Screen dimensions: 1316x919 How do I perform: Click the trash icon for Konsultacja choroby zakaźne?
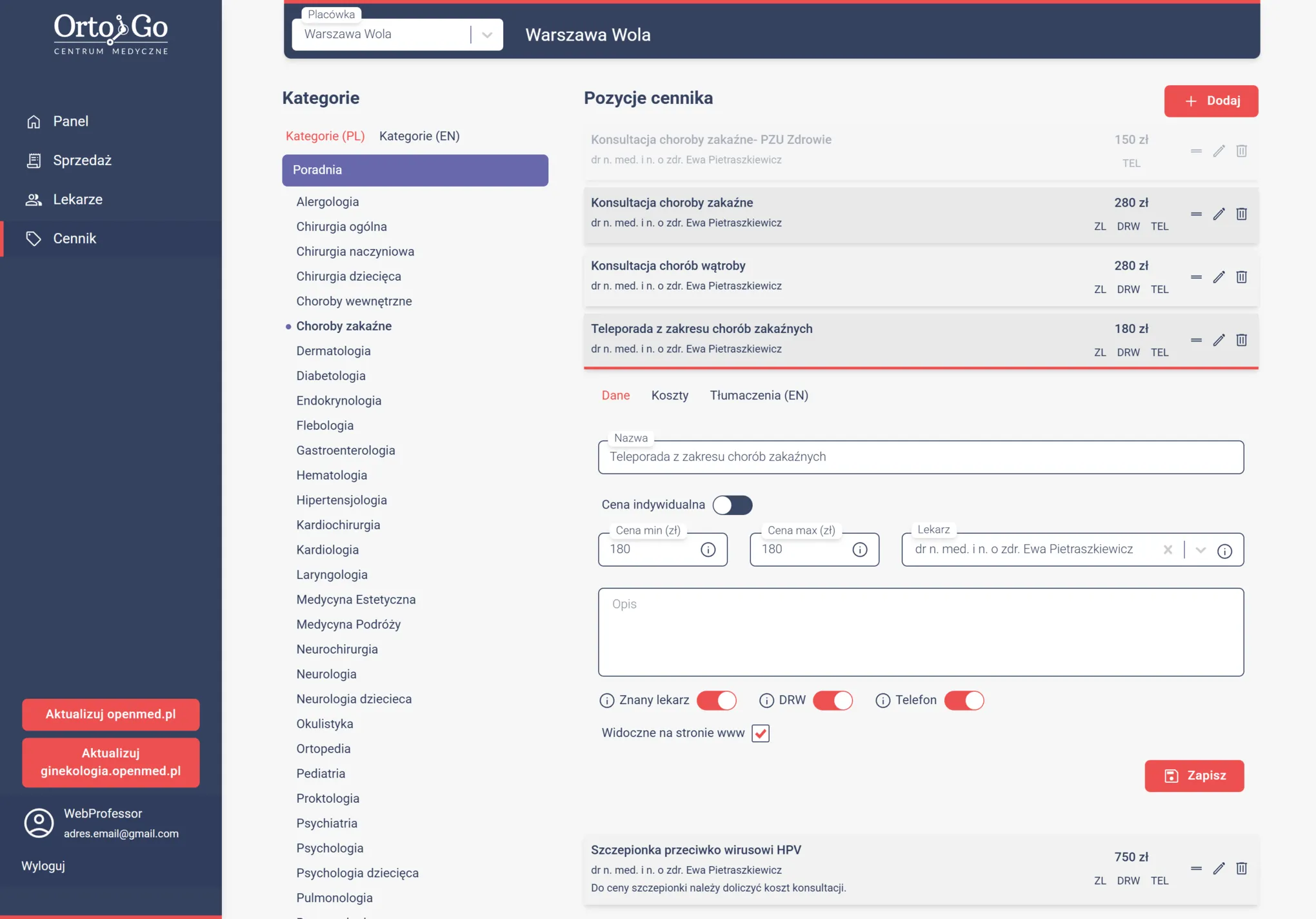tap(1241, 214)
